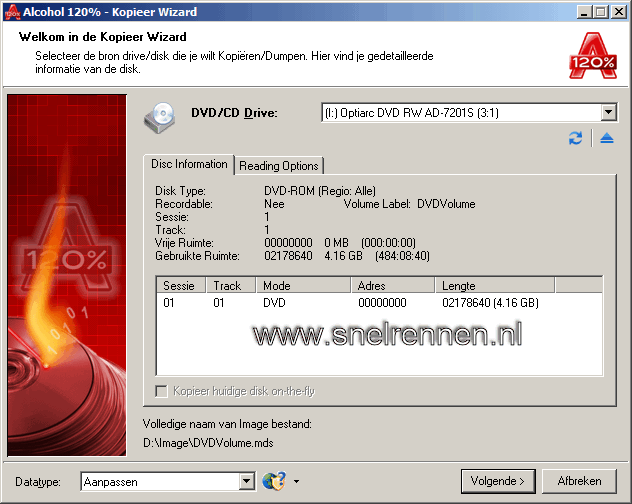Select the 02178640 (4.16 GB) length cell
This screenshot has width=632, height=504.
tap(490, 303)
